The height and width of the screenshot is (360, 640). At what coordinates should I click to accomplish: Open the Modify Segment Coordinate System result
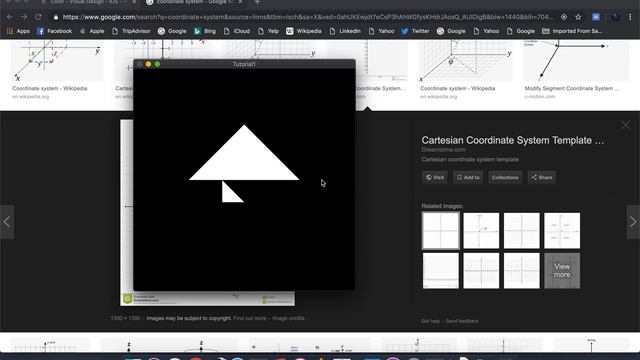(571, 89)
